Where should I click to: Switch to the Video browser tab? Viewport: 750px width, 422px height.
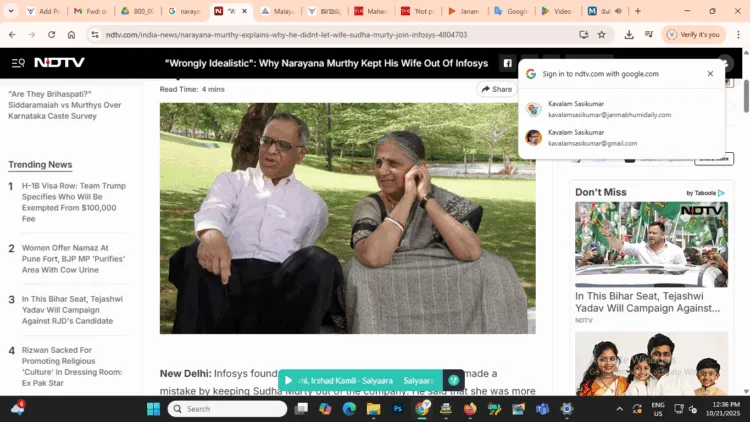pos(558,11)
